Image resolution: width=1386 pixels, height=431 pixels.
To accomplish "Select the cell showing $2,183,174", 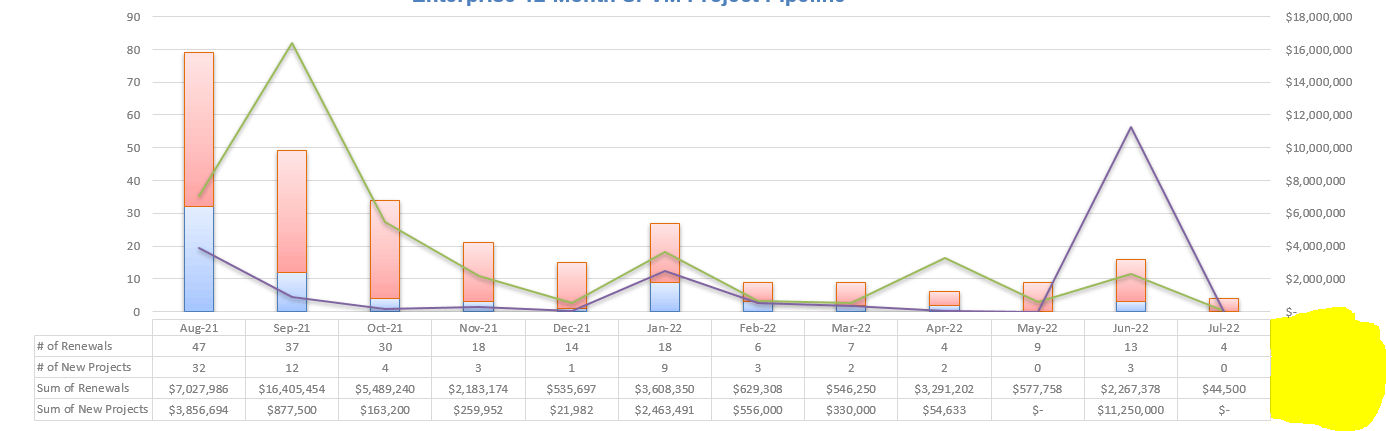I will 478,388.
